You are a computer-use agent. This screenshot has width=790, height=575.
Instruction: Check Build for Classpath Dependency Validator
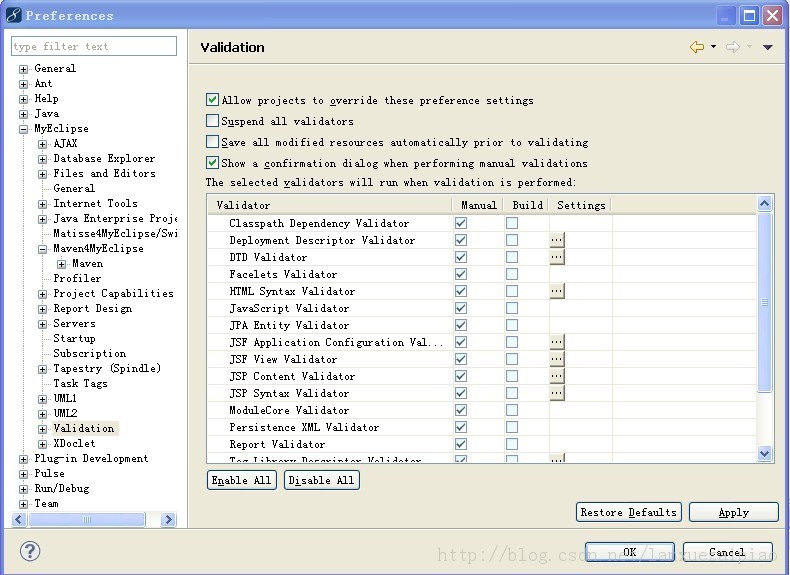coord(512,223)
